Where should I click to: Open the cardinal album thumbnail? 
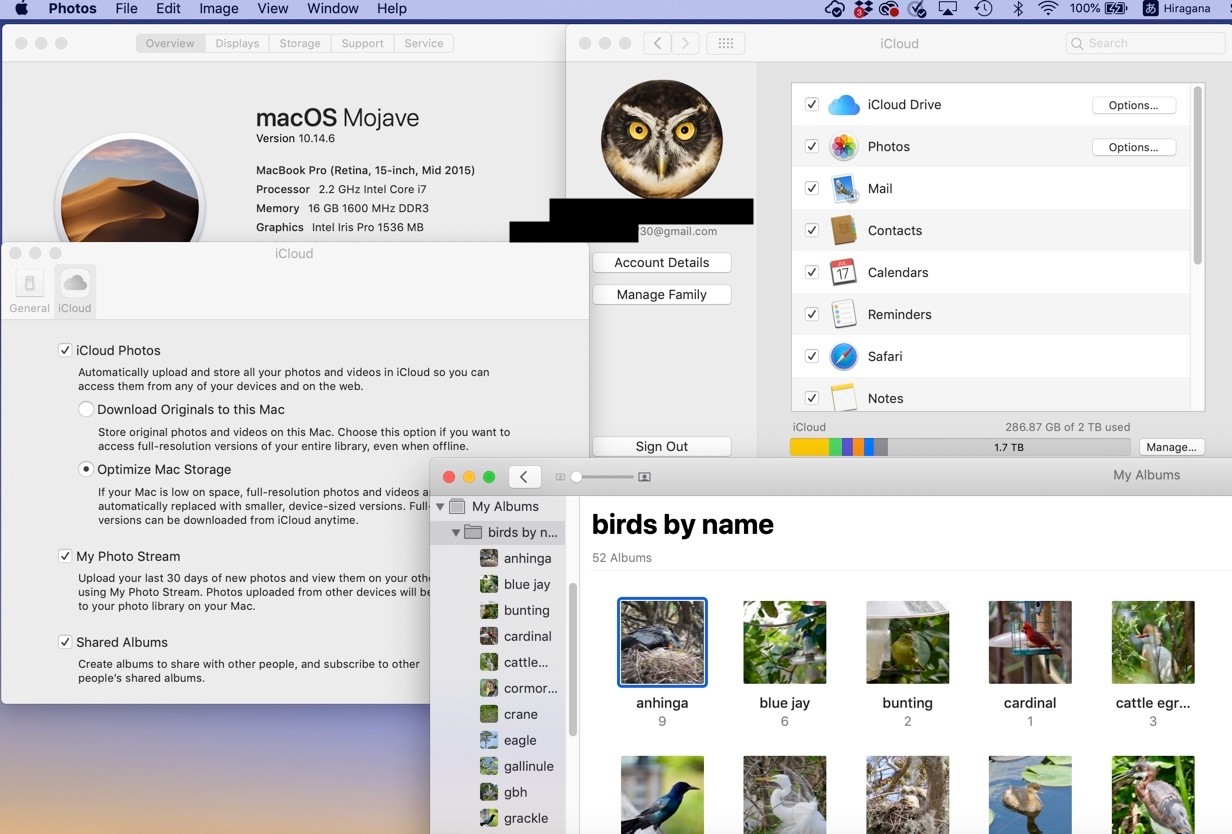1030,642
